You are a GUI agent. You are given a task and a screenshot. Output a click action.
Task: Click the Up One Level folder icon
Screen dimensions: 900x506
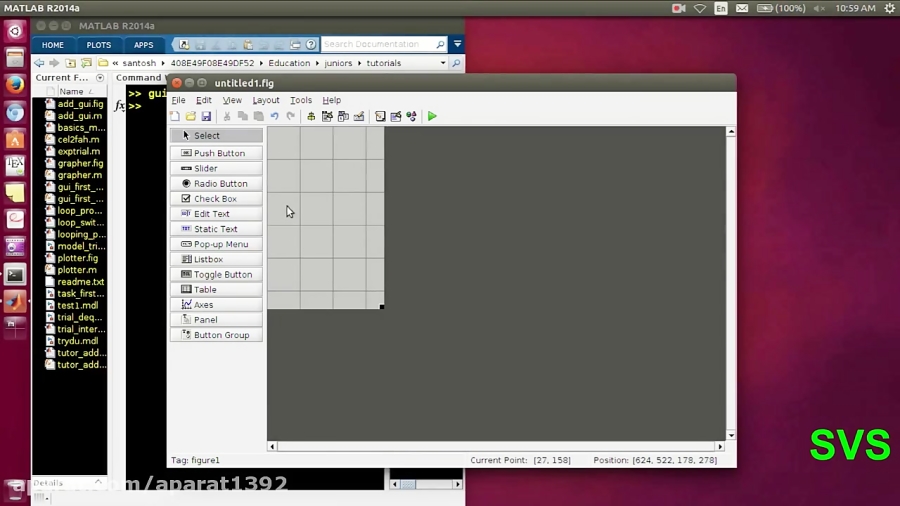pyautogui.click(x=70, y=63)
